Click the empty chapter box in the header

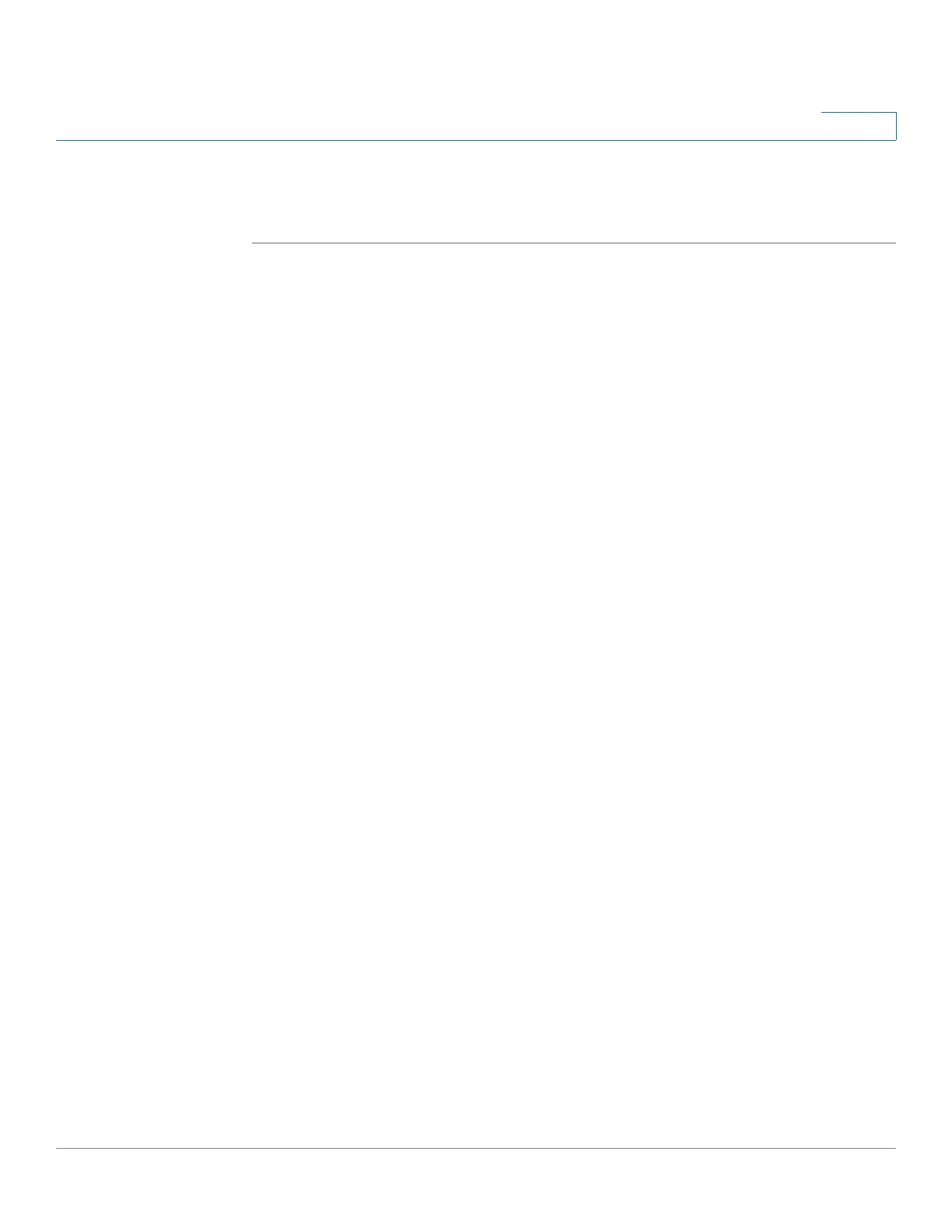click(859, 126)
